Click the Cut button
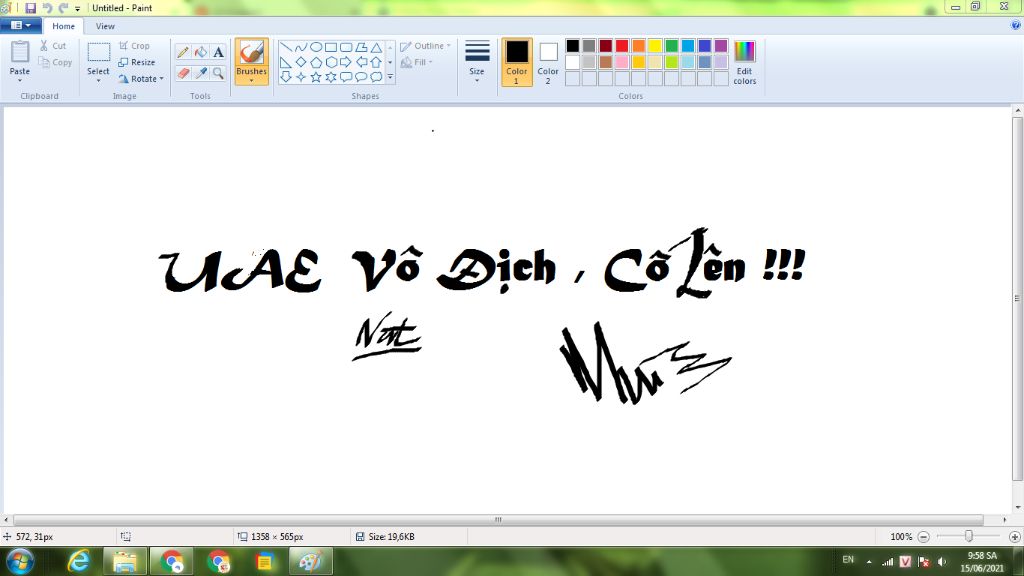 [53, 46]
